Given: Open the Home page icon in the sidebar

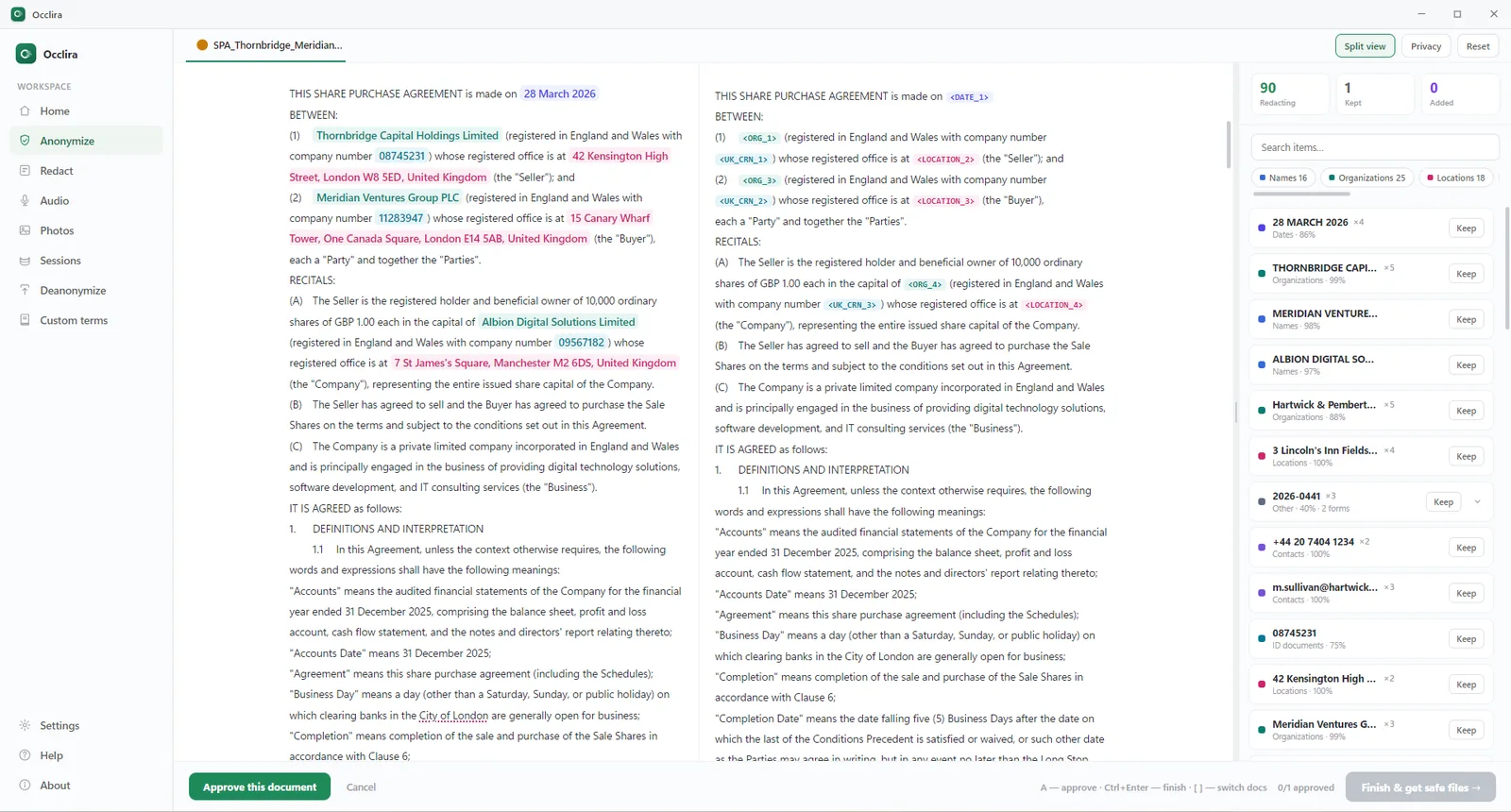Looking at the screenshot, I should [x=25, y=111].
